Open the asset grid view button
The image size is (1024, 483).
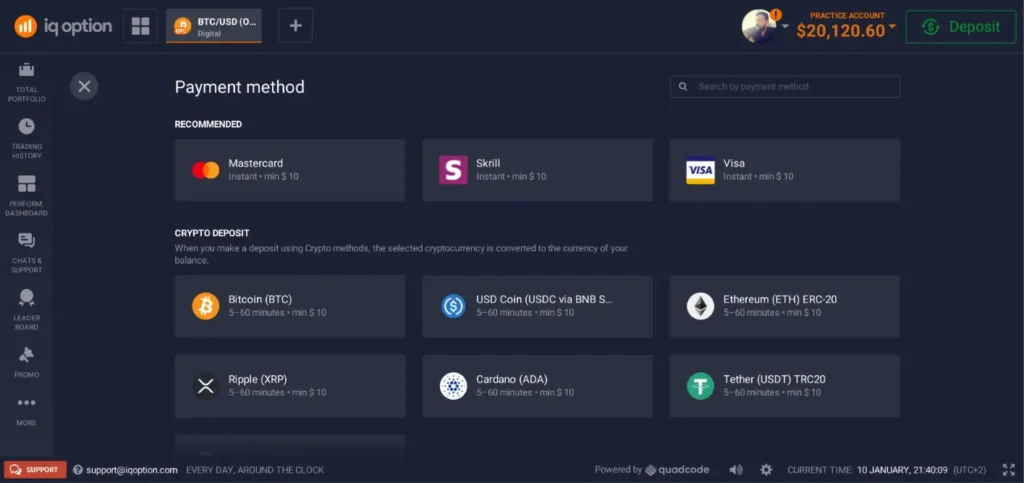click(x=140, y=26)
